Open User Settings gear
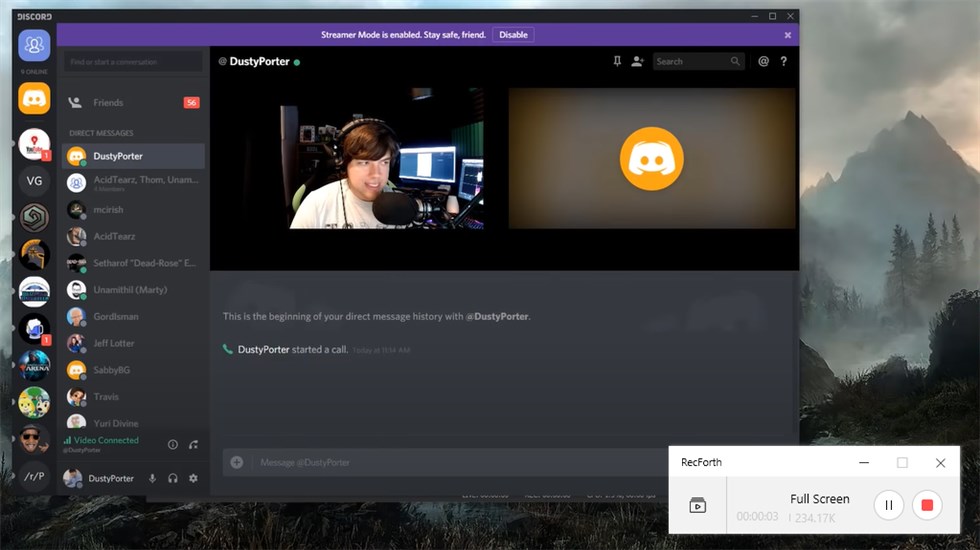The width and height of the screenshot is (980, 550). (194, 478)
